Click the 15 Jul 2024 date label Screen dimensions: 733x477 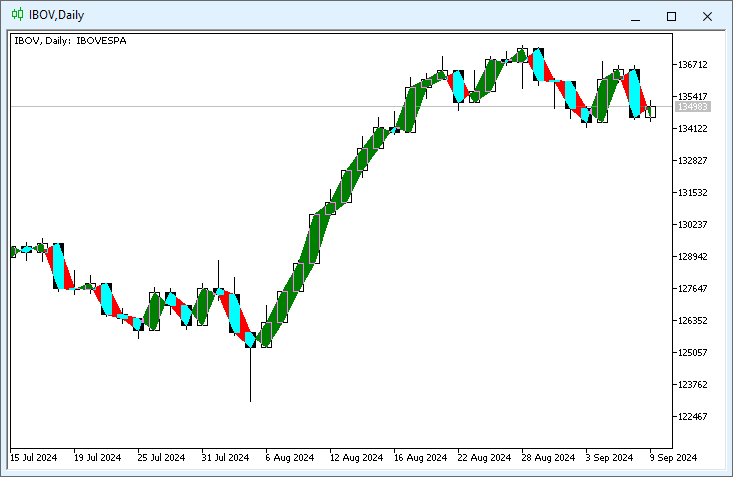pyautogui.click(x=34, y=457)
